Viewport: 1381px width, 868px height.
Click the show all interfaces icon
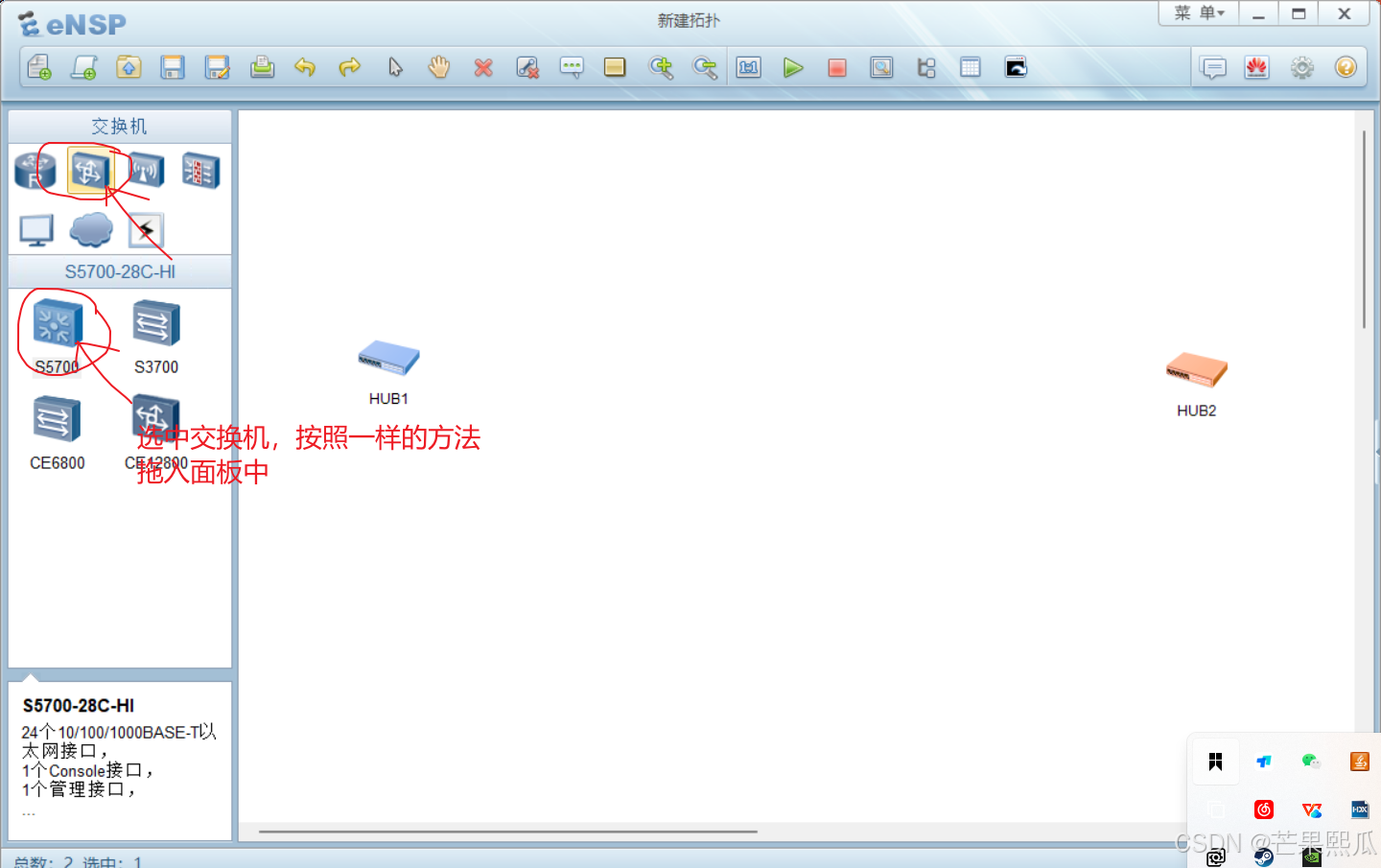(926, 67)
